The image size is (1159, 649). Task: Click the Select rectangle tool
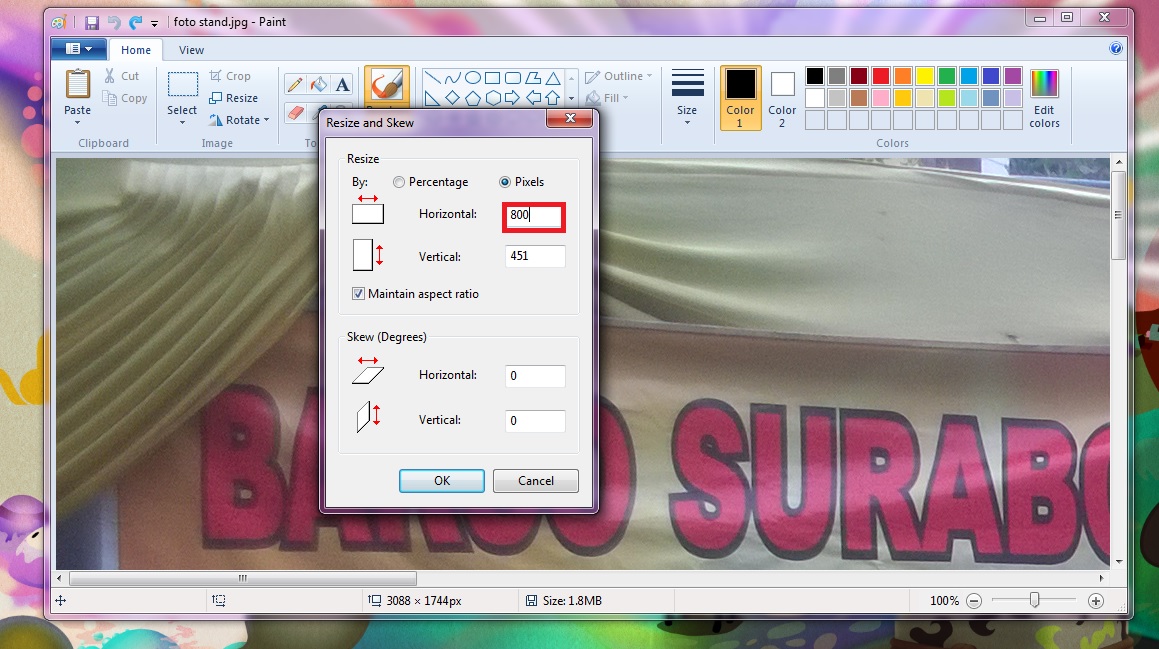click(182, 84)
